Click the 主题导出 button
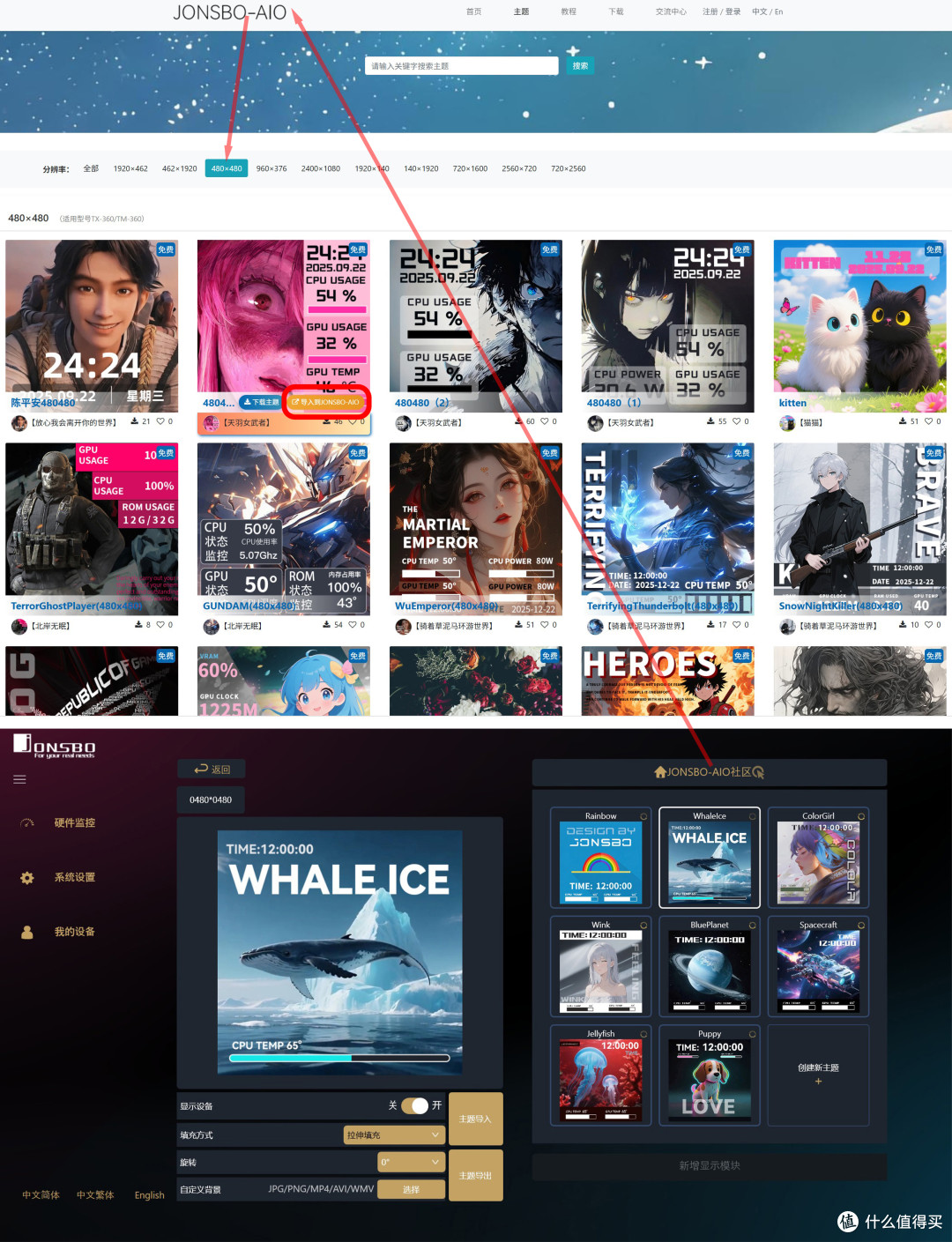 coord(475,1175)
